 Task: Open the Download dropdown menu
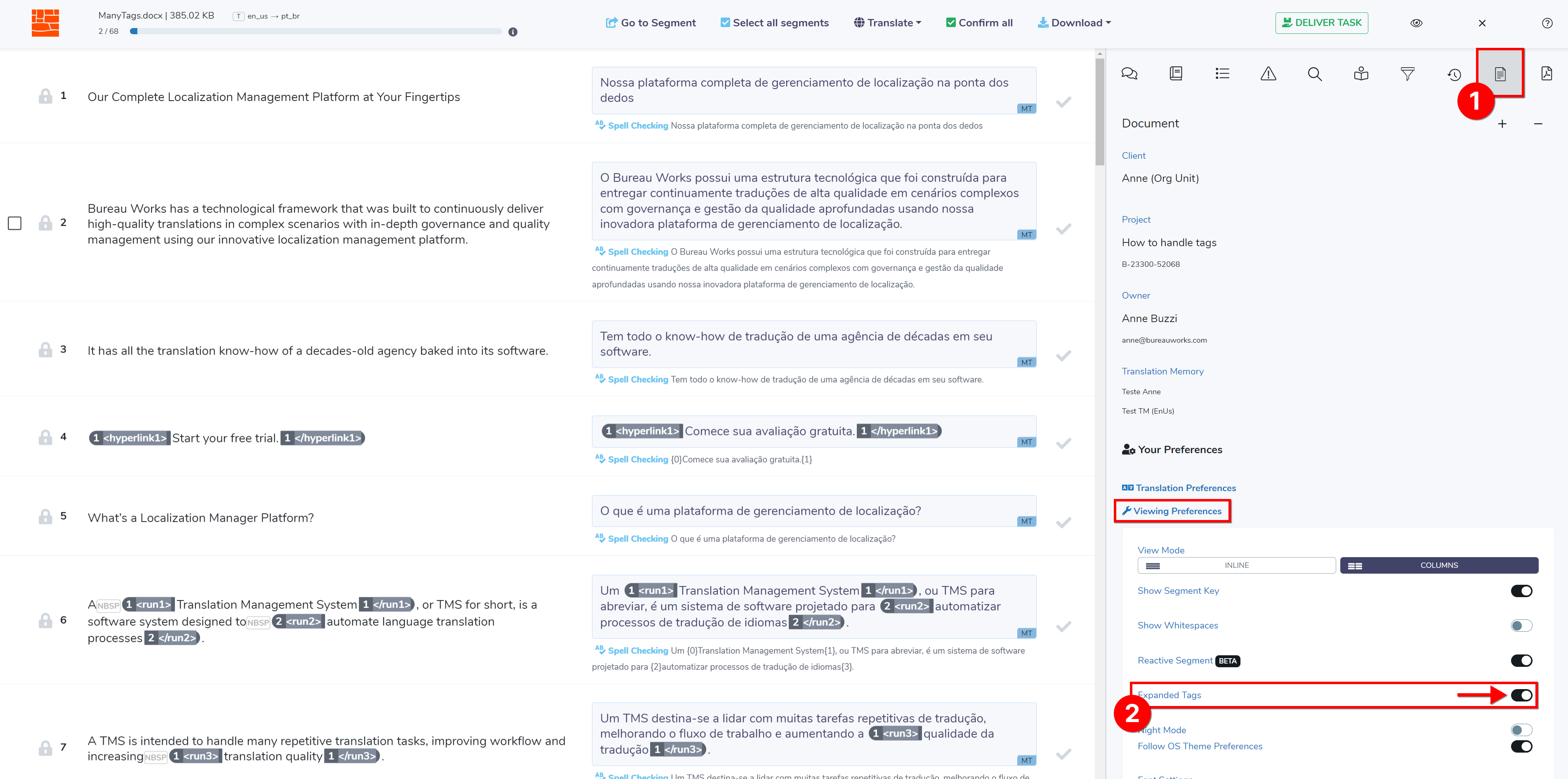[1074, 23]
